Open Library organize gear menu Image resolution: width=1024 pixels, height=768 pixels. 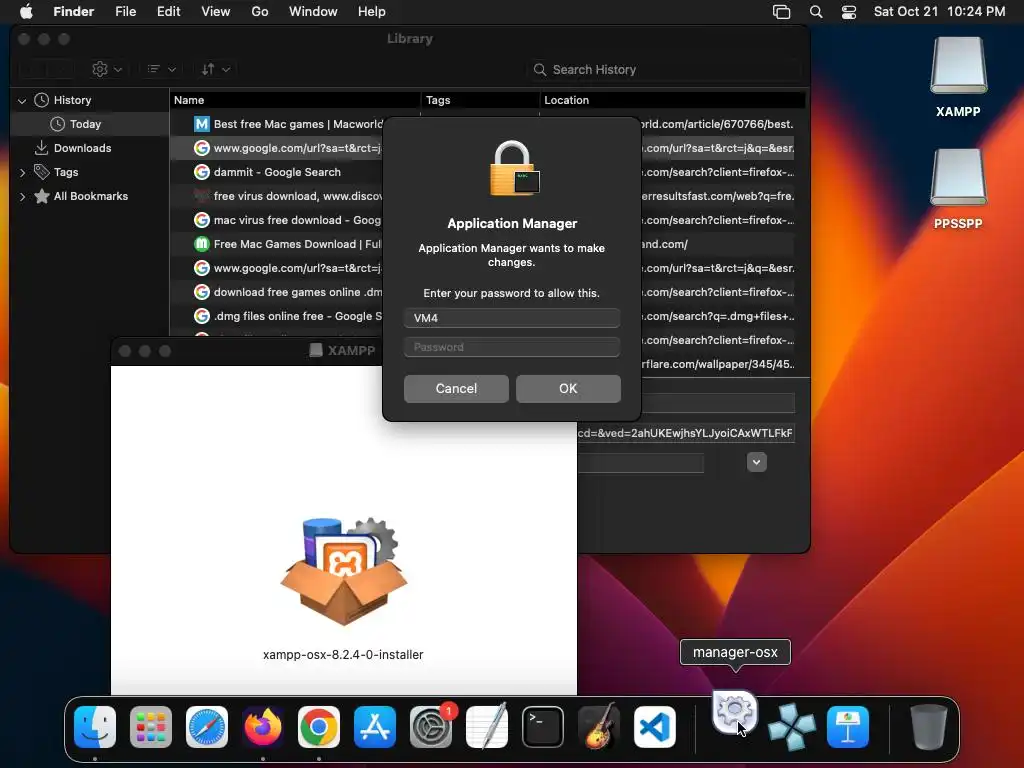point(106,69)
